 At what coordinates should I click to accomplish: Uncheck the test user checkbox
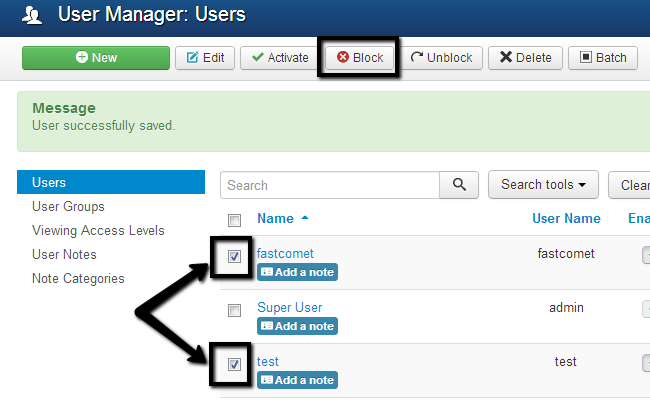[x=234, y=365]
